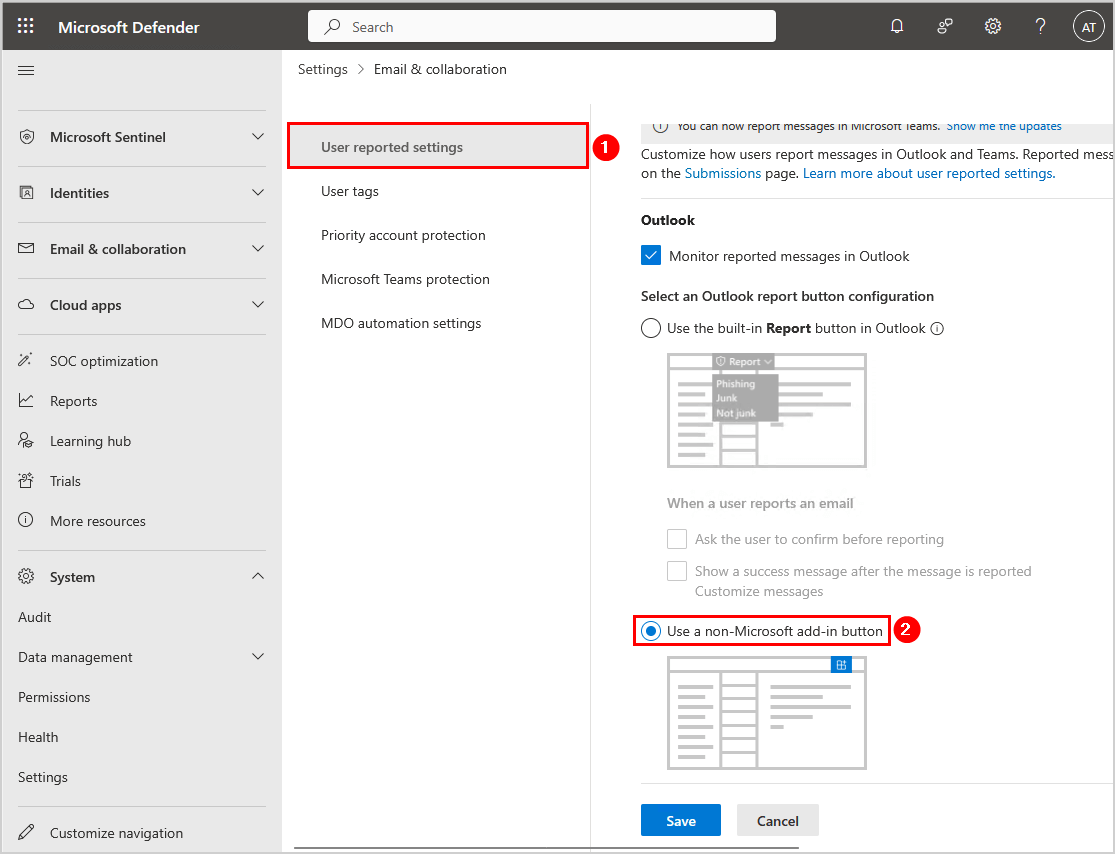
Task: Expand the Cloud apps chevron
Action: [258, 305]
